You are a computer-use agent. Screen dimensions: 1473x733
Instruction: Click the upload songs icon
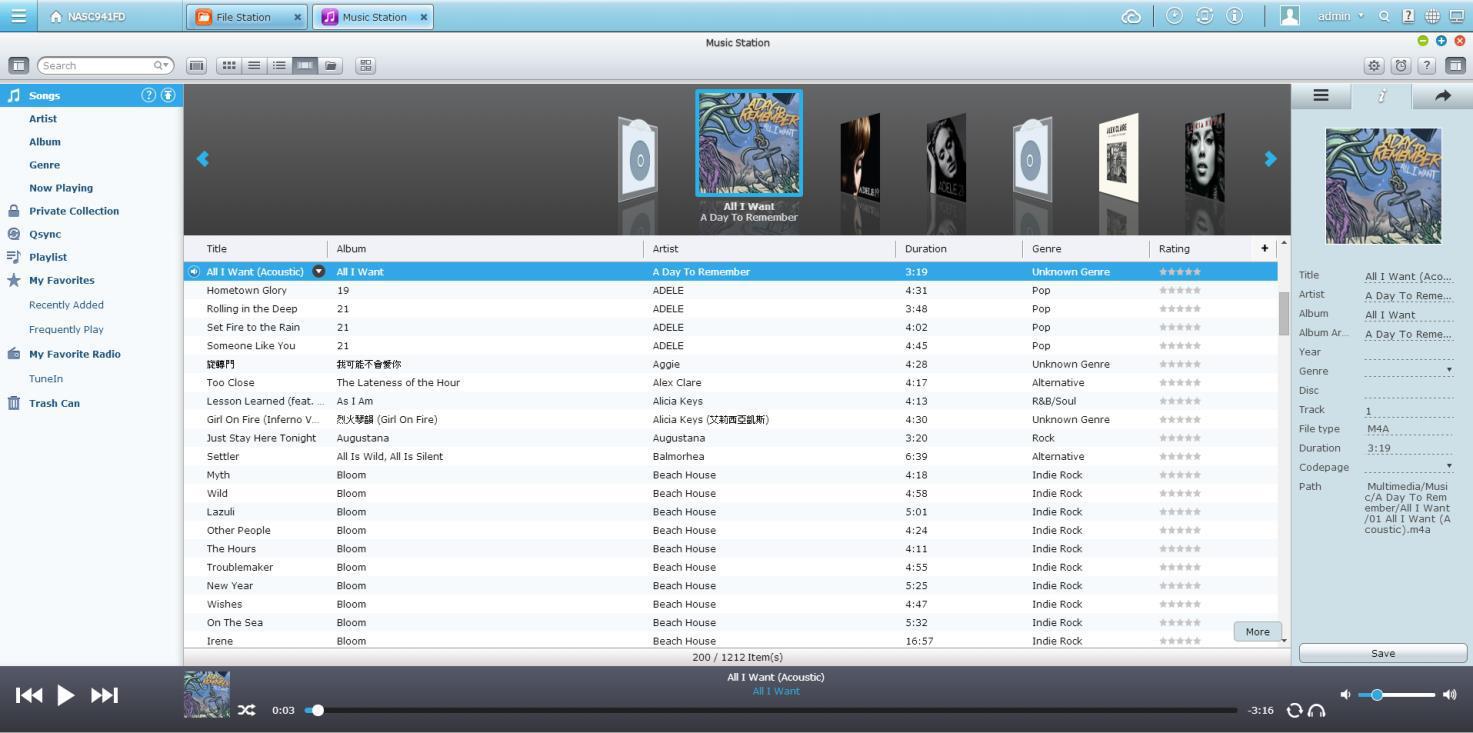(x=168, y=95)
